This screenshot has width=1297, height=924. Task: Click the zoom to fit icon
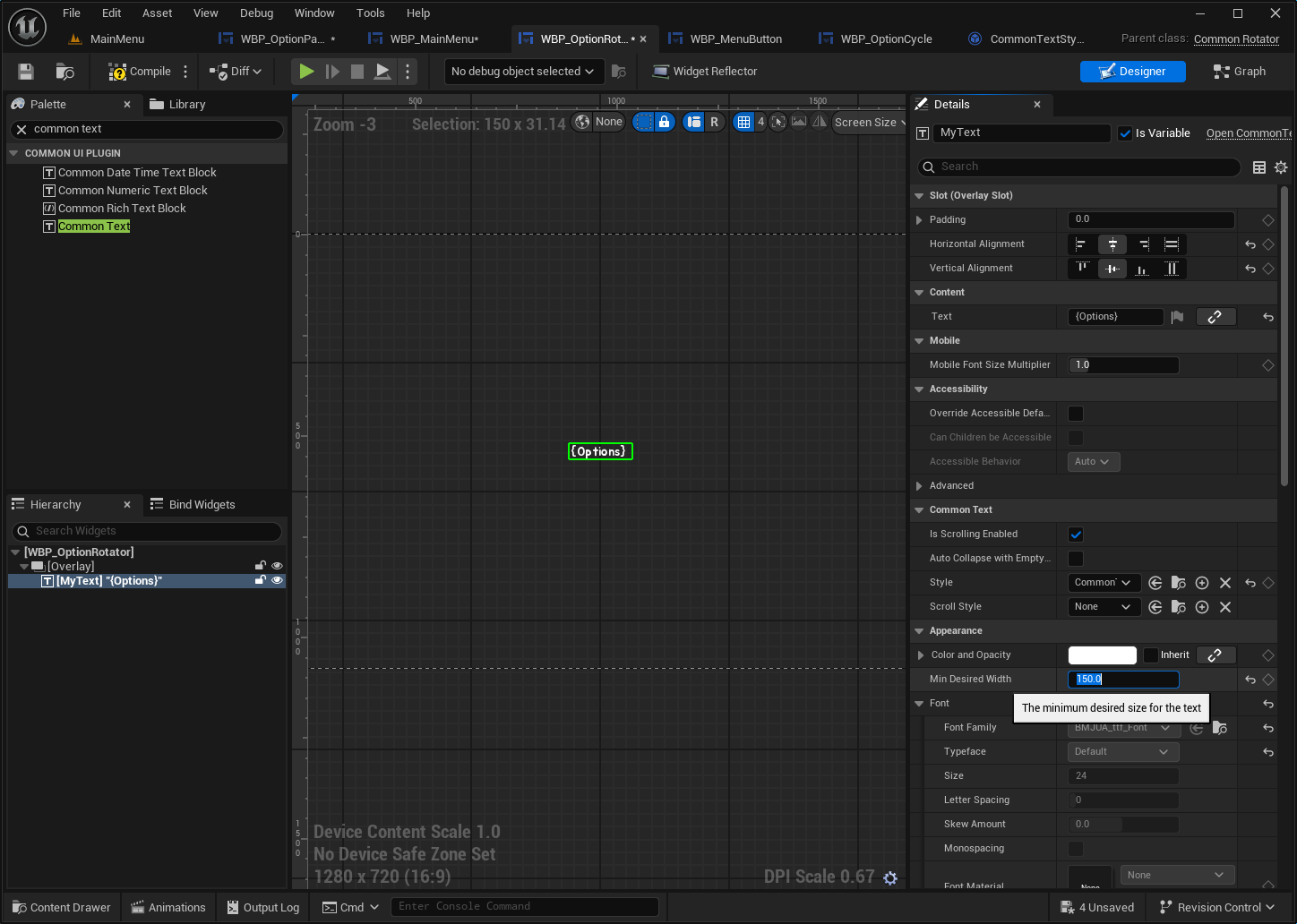tap(777, 123)
